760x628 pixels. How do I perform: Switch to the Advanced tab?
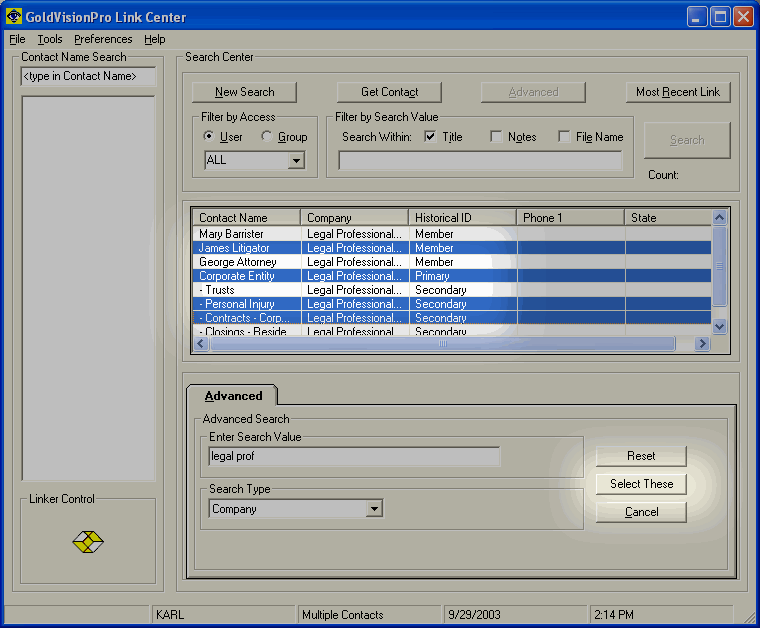[233, 396]
